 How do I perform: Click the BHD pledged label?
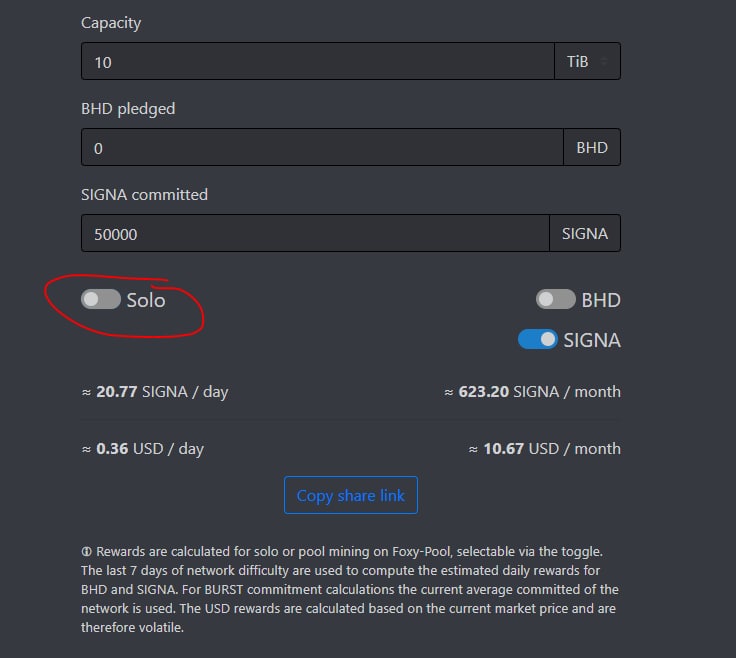[128, 108]
